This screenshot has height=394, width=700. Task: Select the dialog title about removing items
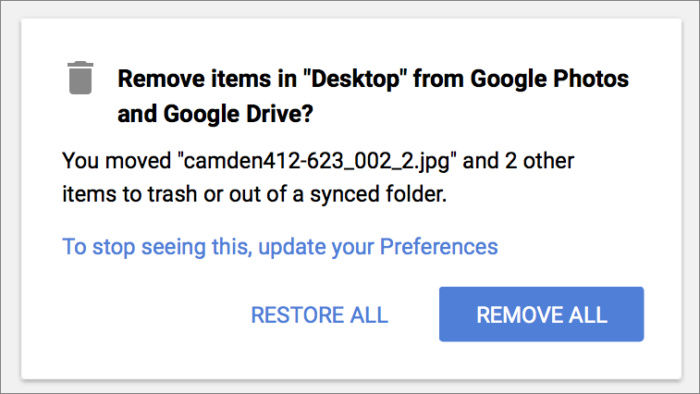[x=373, y=96]
